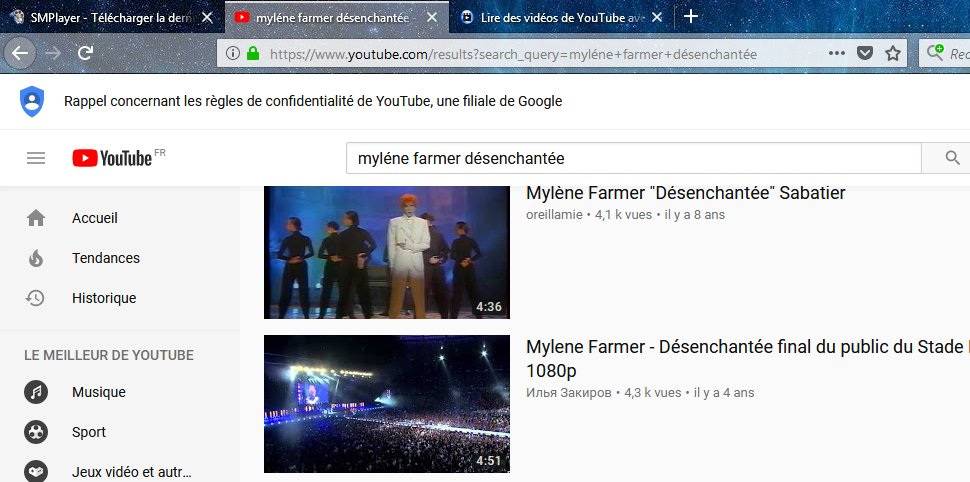Toggle the YouTube hamburger guide menu

point(36,158)
